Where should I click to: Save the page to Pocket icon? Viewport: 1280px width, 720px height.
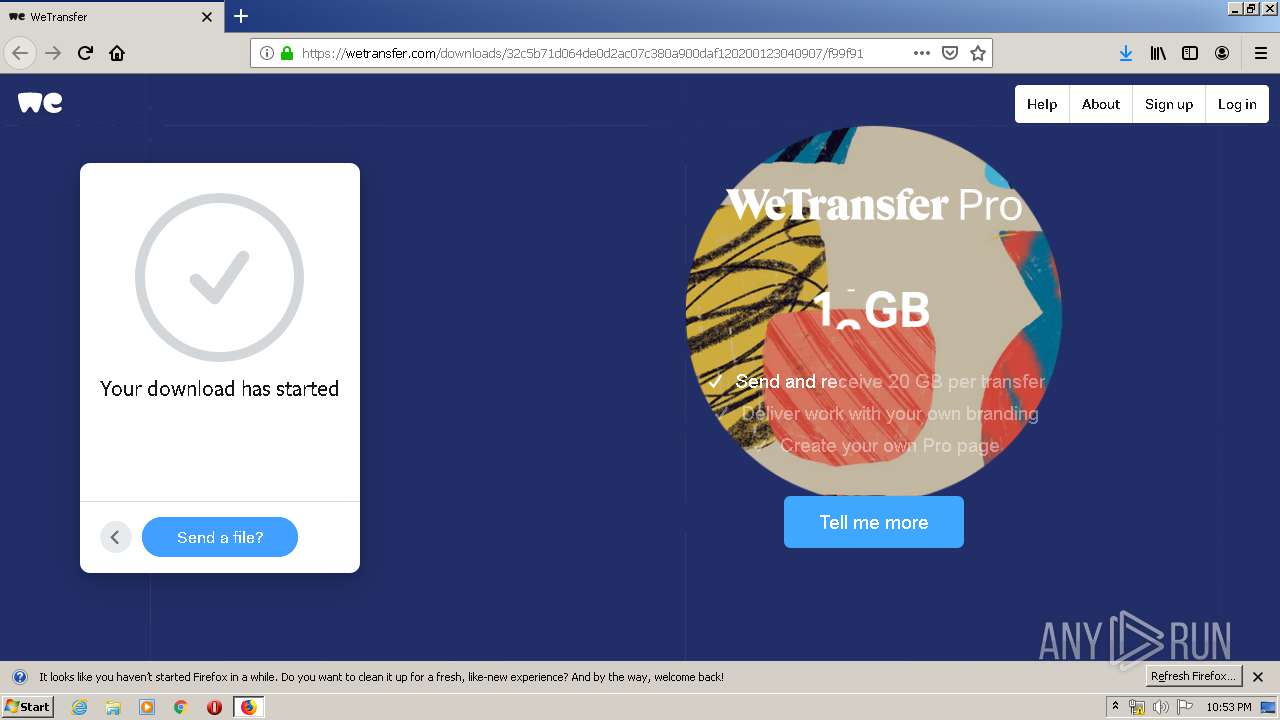[950, 53]
